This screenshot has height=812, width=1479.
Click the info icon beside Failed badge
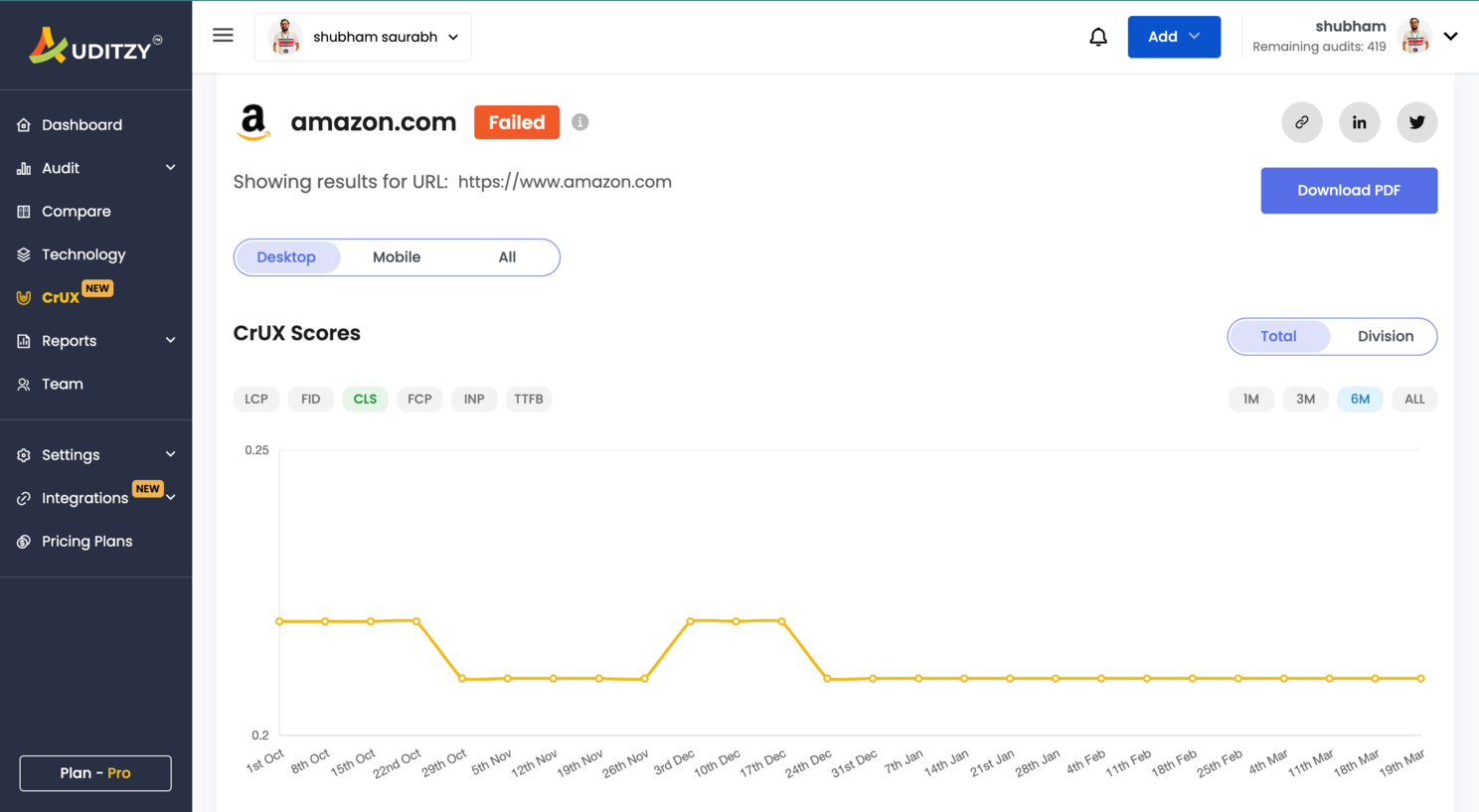tap(580, 122)
